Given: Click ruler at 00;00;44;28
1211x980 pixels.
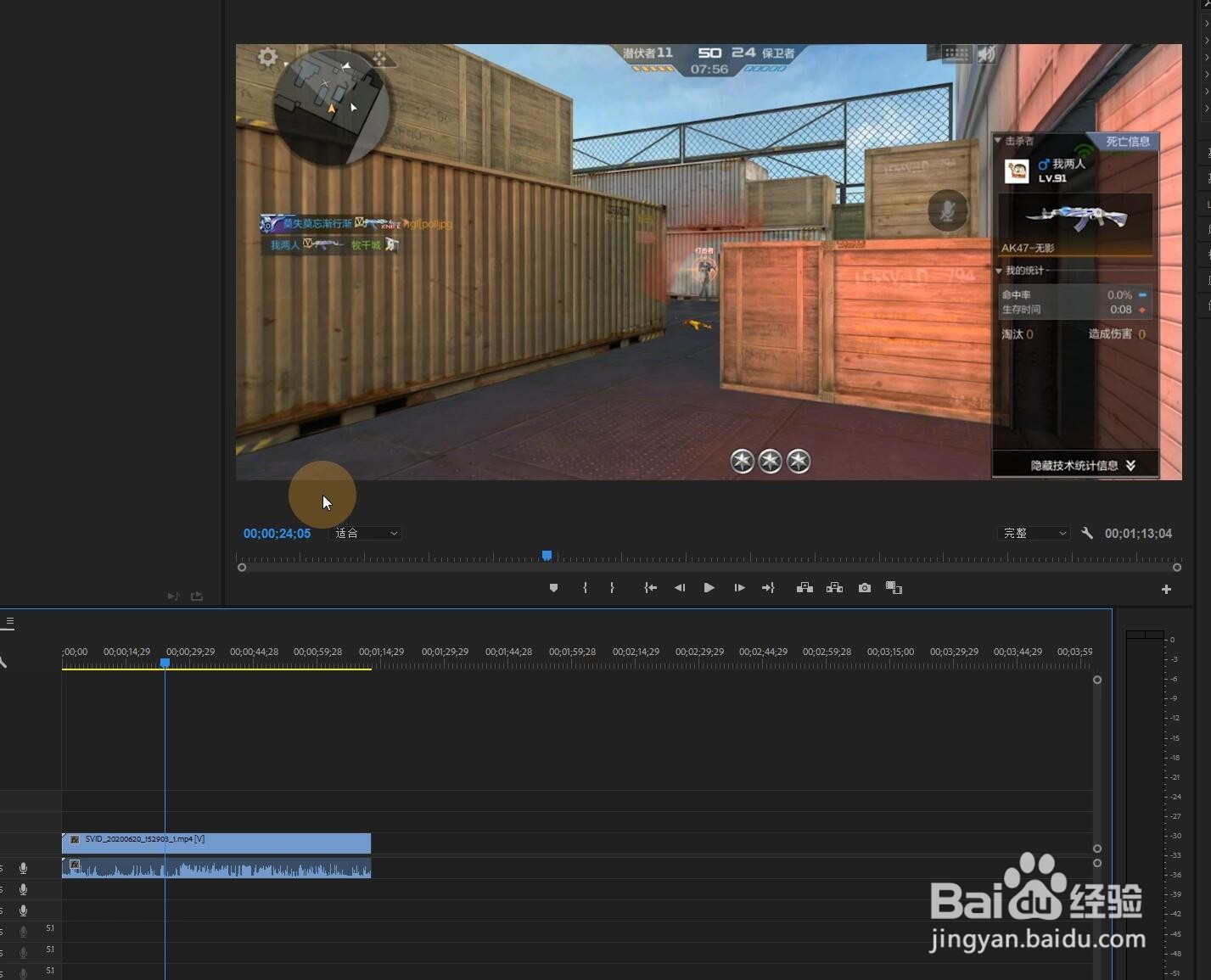Looking at the screenshot, I should point(254,652).
